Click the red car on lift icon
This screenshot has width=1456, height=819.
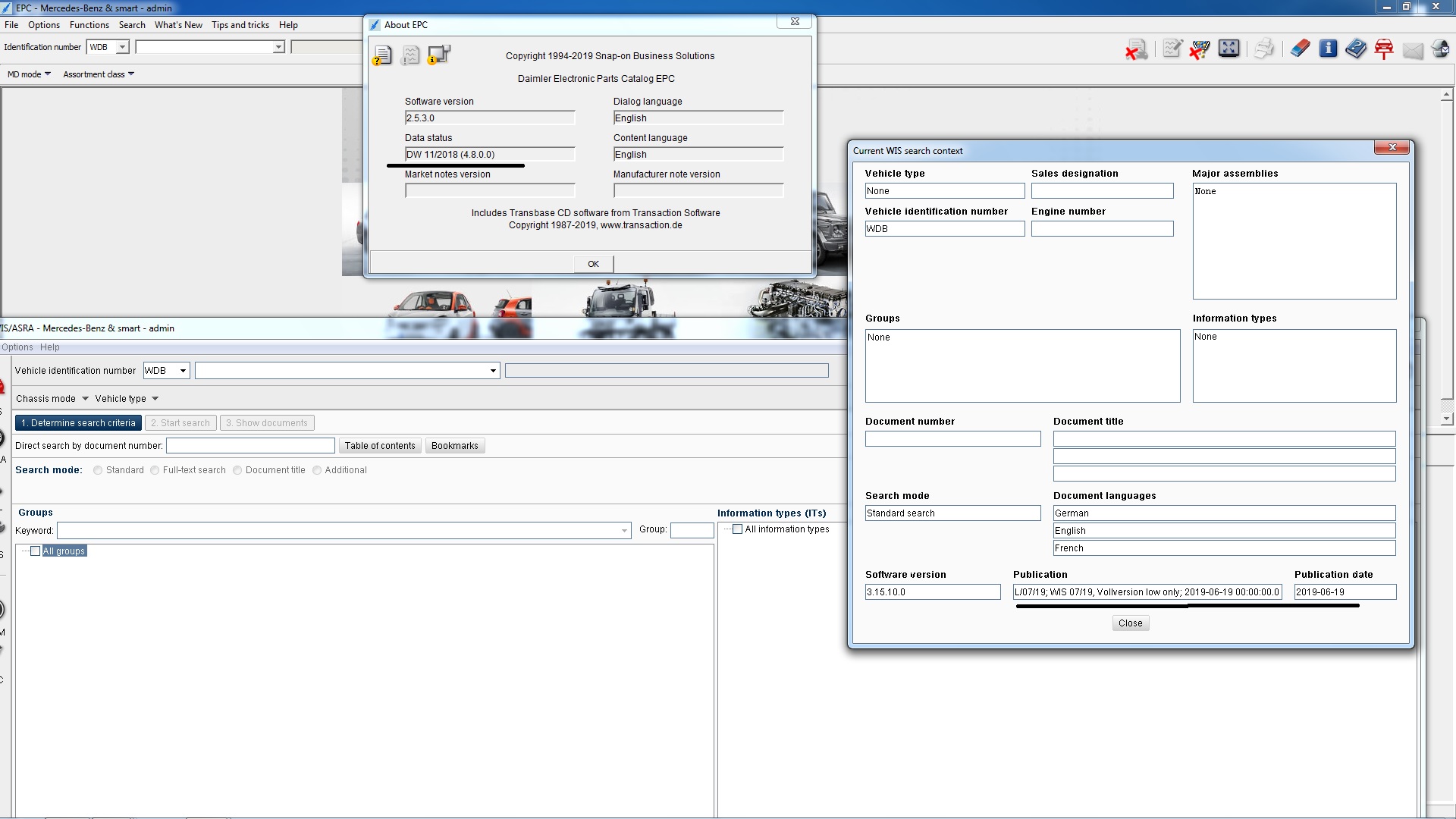tap(1384, 49)
